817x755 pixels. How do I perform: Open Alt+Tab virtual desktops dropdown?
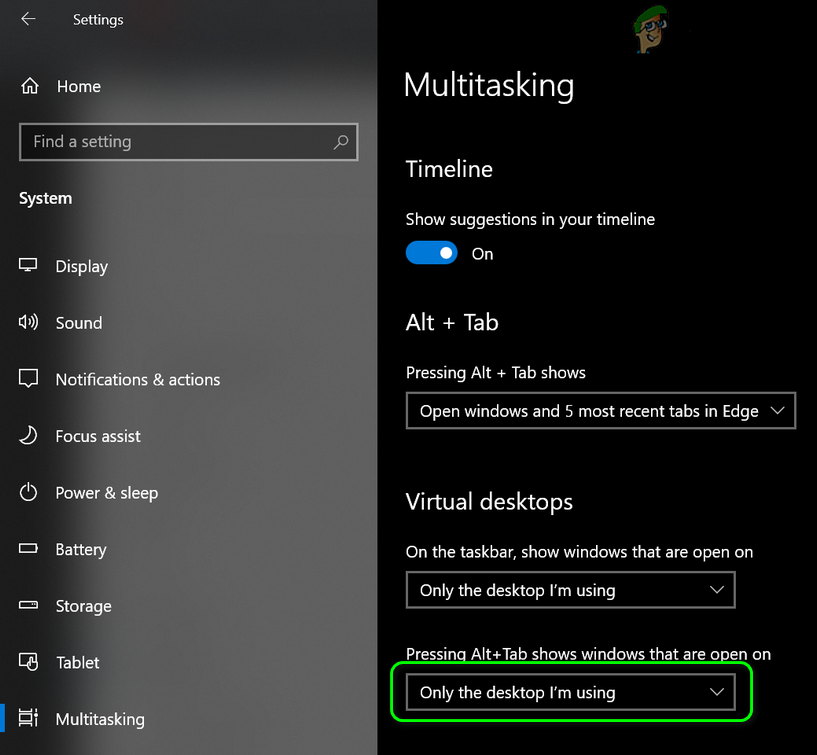pos(571,692)
